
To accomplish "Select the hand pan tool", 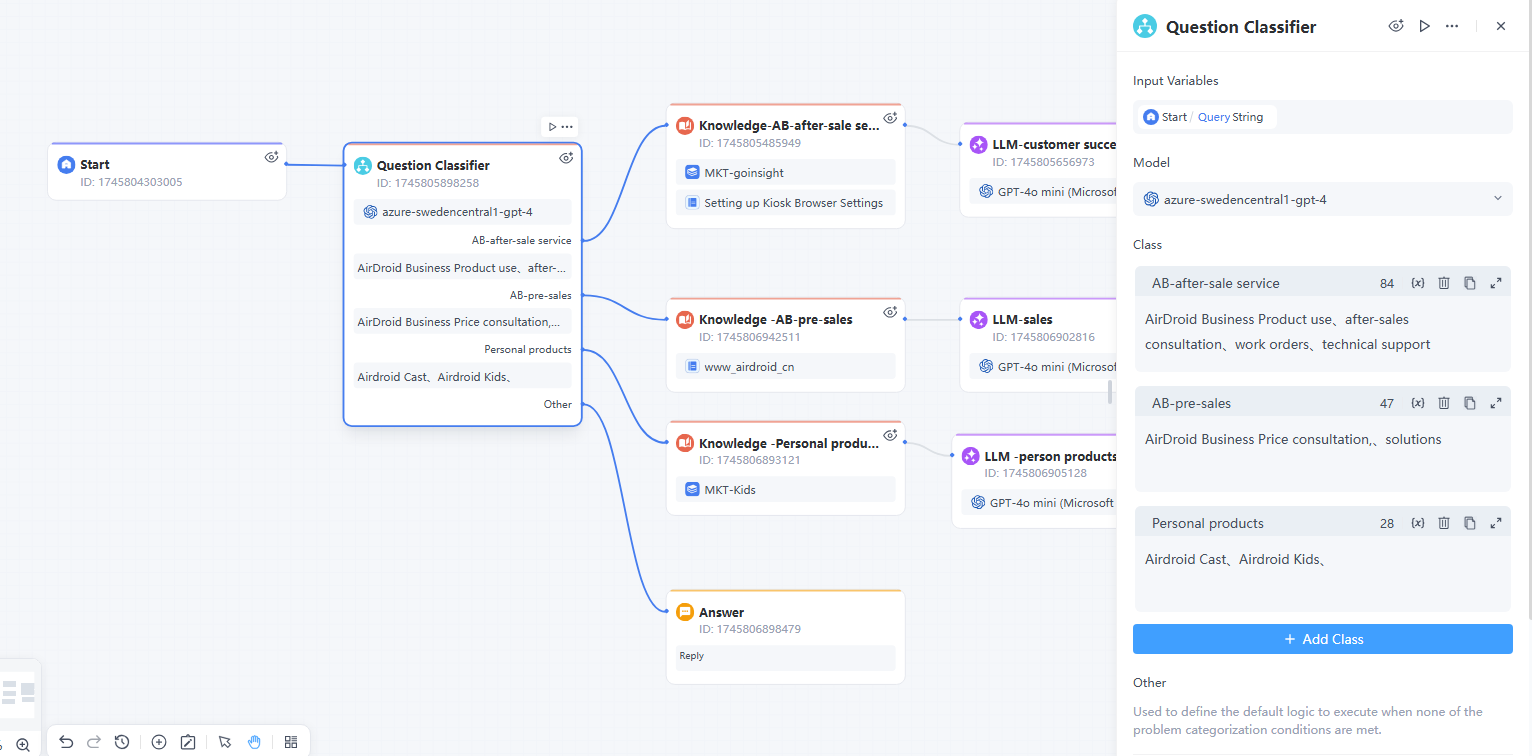I will (254, 742).
